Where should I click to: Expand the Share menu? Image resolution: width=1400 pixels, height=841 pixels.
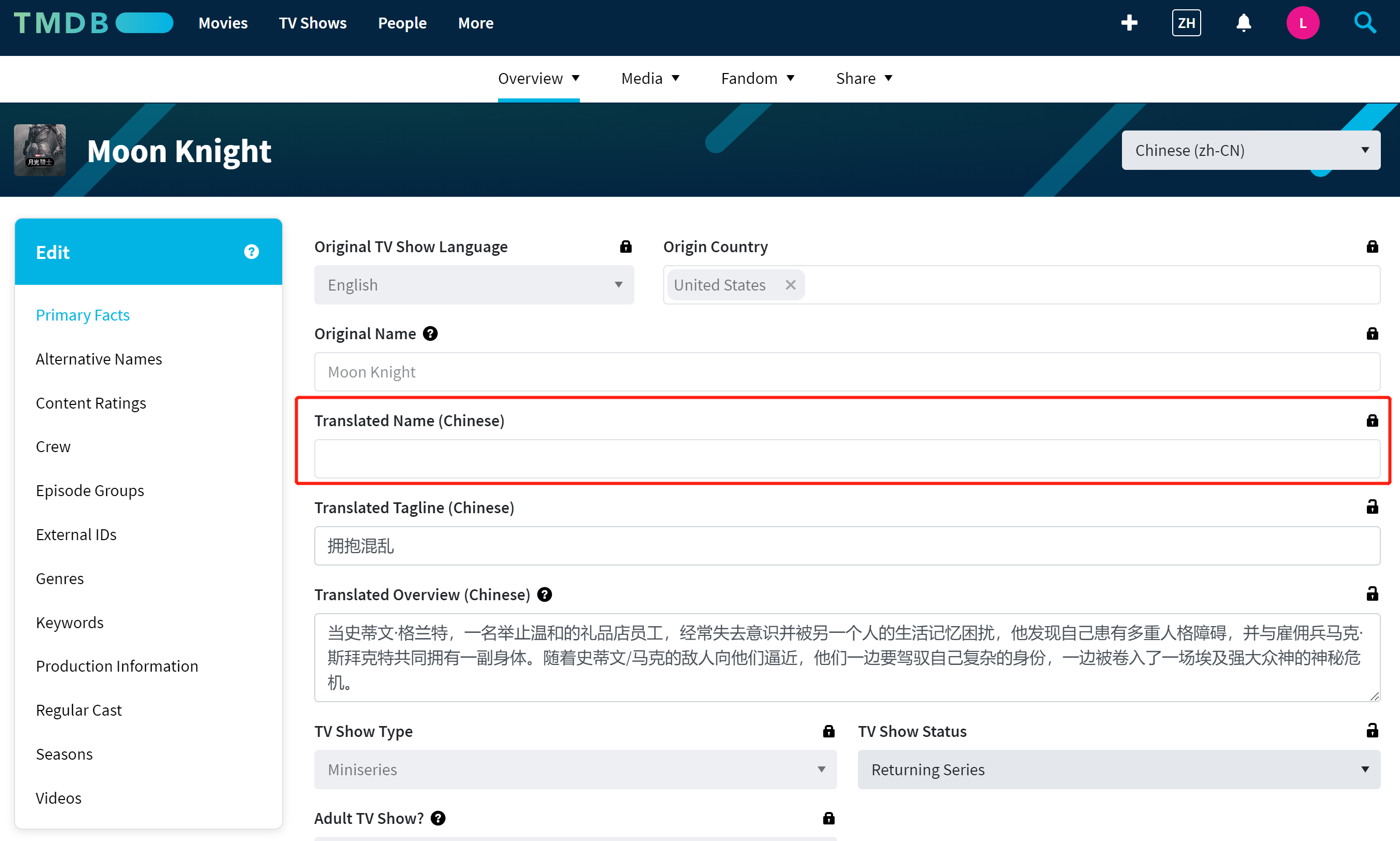(864, 79)
